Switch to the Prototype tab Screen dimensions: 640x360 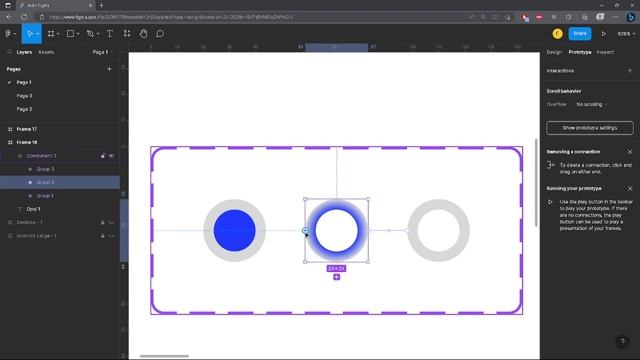pyautogui.click(x=580, y=52)
